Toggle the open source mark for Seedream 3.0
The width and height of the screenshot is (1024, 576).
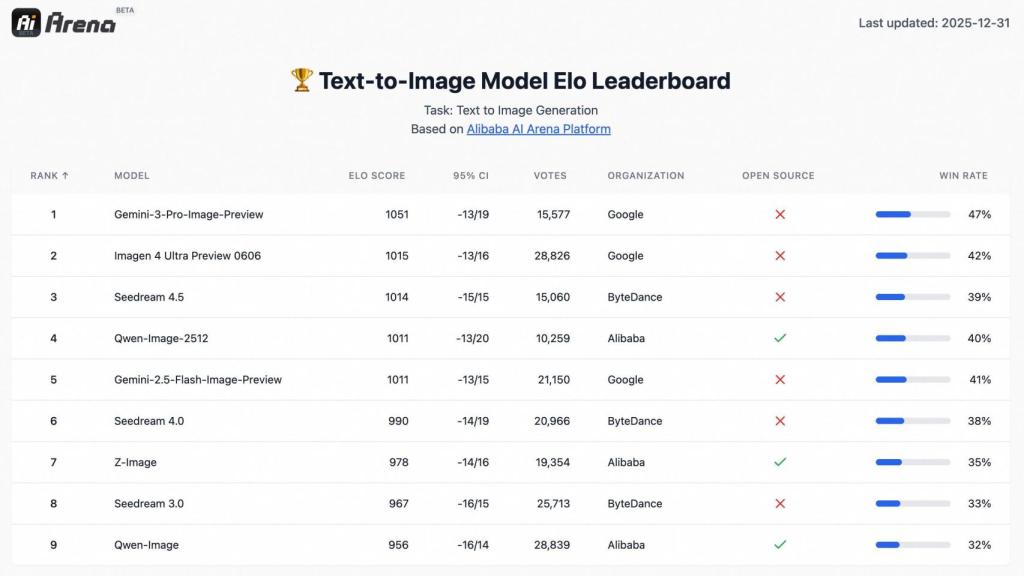tap(780, 503)
